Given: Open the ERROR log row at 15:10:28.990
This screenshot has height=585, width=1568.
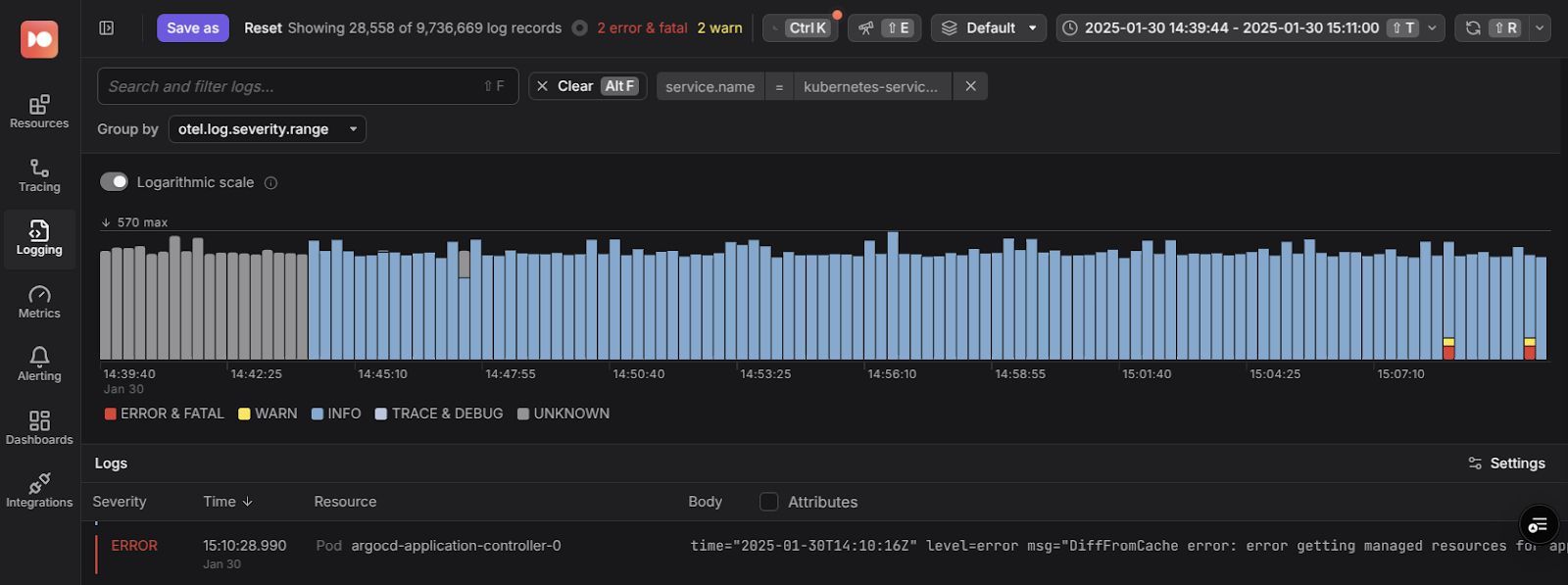Looking at the screenshot, I should (x=824, y=554).
